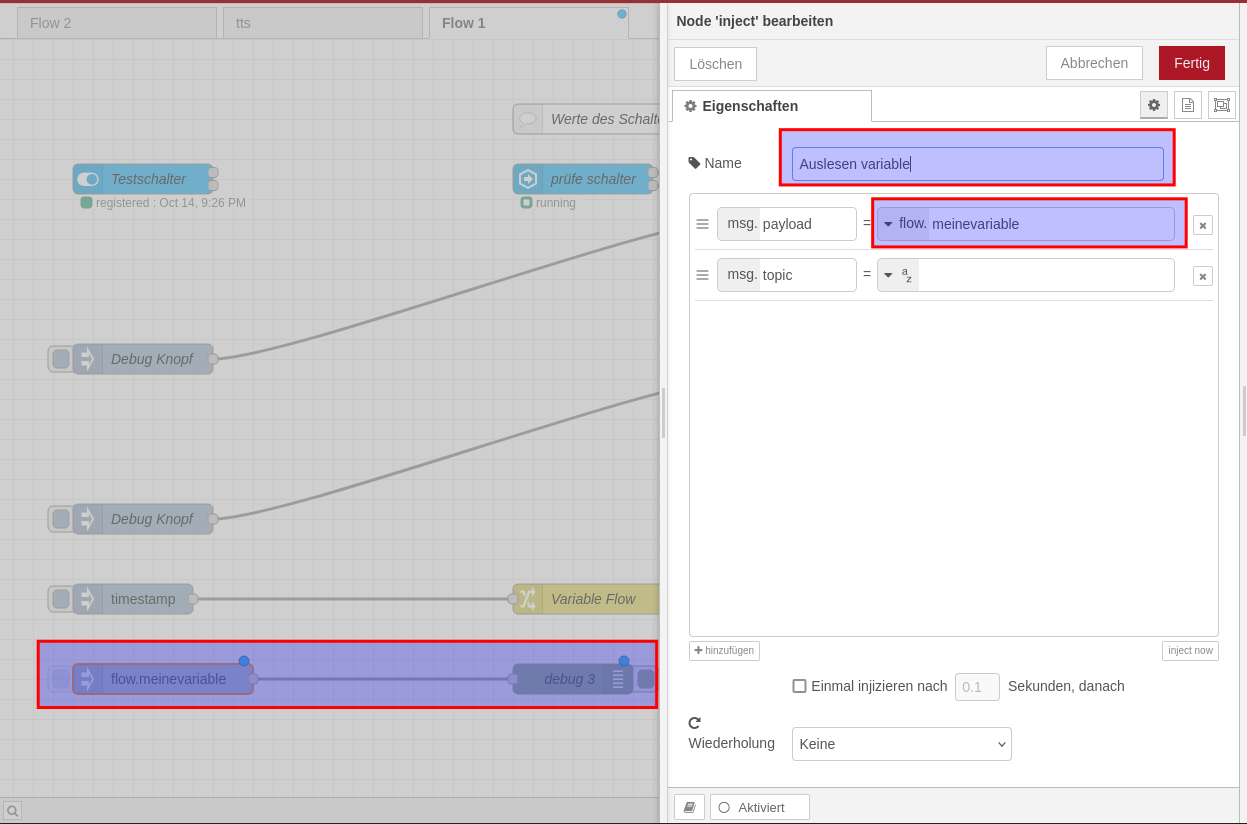1247x824 pixels.
Task: Click the Name input field
Action: [x=977, y=164]
